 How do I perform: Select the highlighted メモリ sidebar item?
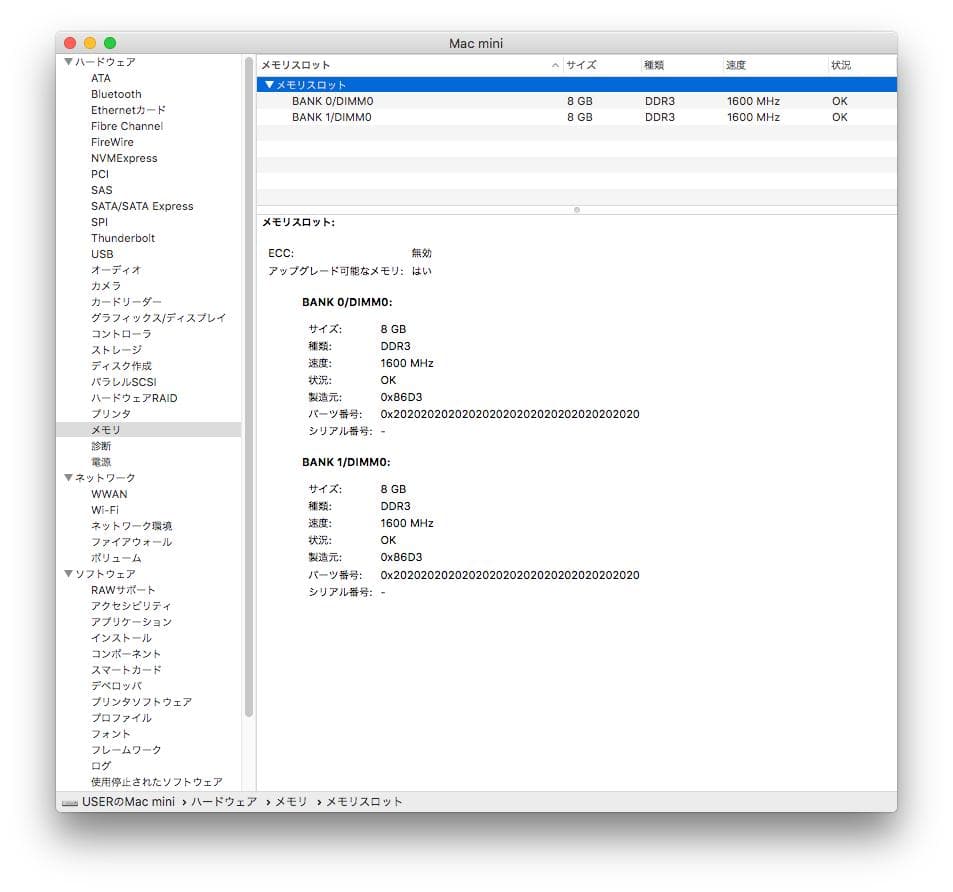tap(148, 430)
